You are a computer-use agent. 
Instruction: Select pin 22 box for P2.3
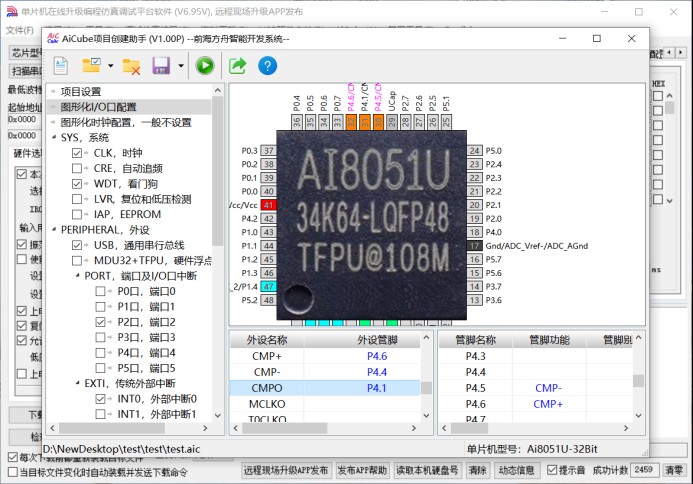click(x=474, y=178)
